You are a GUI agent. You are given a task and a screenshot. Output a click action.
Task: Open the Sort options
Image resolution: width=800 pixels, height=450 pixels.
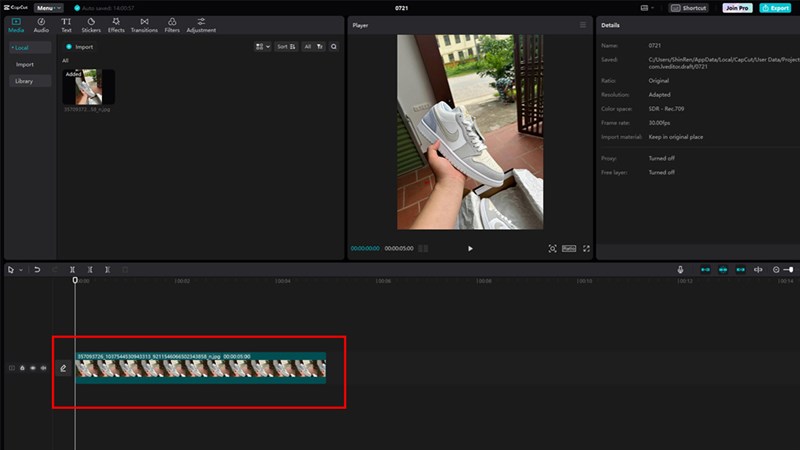pyautogui.click(x=286, y=46)
